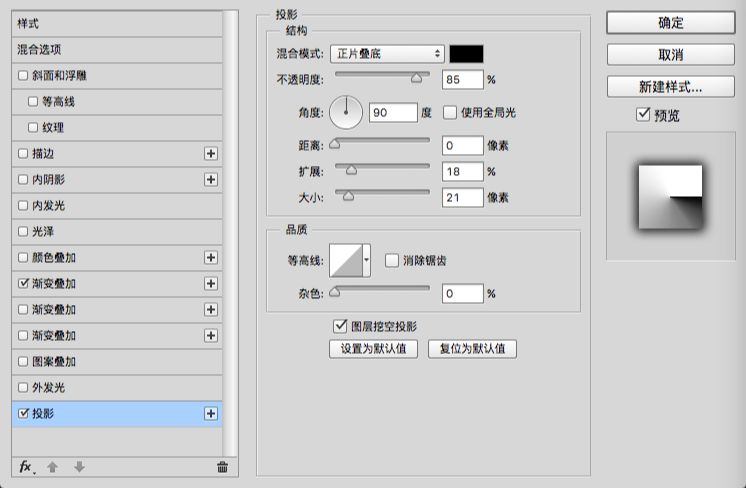Open the contour picker dropdown arrow

[366, 260]
